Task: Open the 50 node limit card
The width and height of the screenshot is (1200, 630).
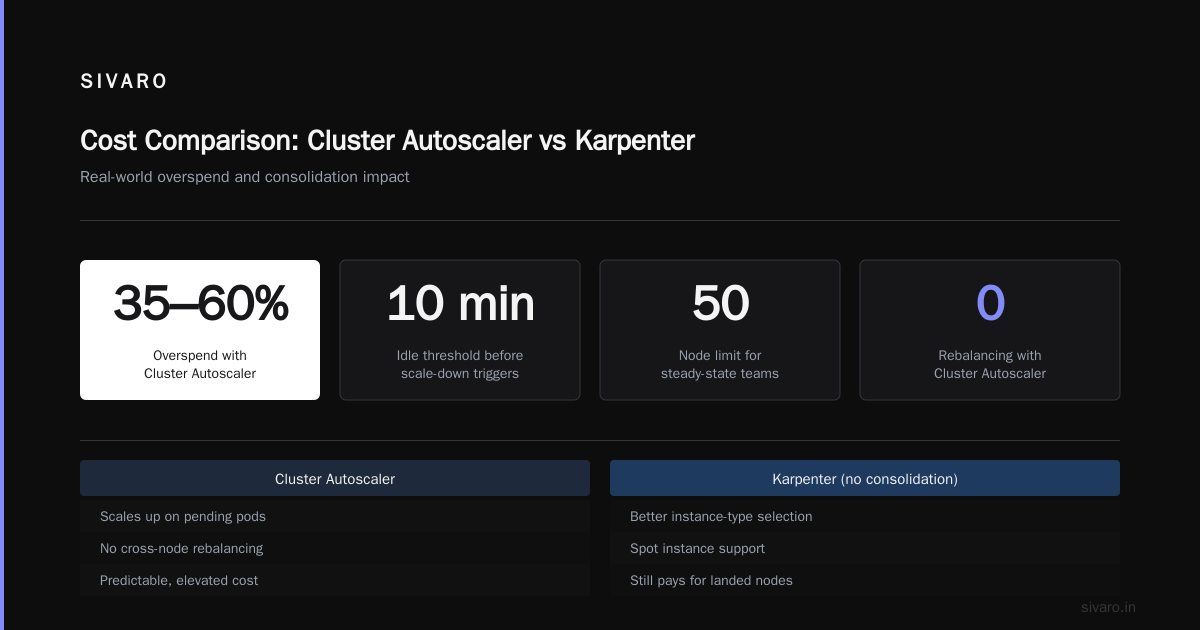Action: click(x=720, y=330)
